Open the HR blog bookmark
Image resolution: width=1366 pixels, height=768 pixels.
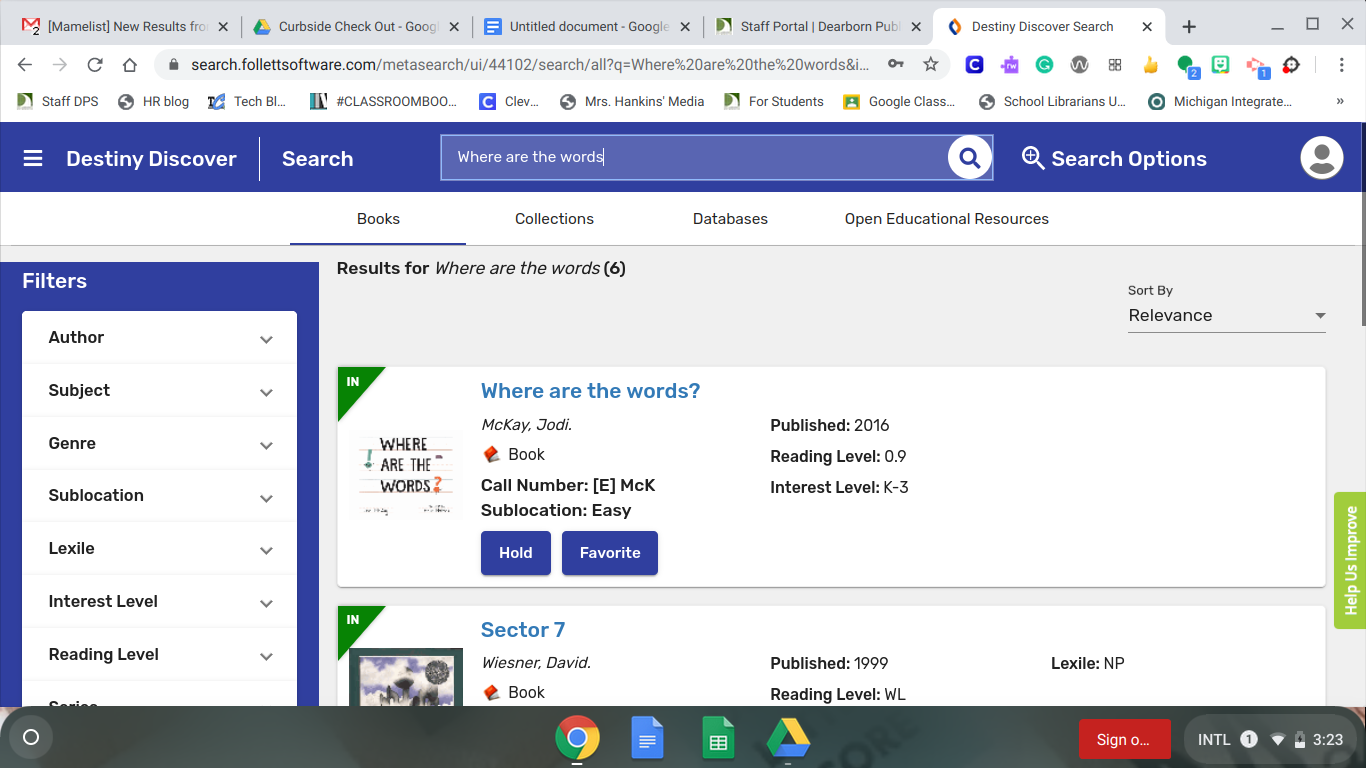(153, 101)
